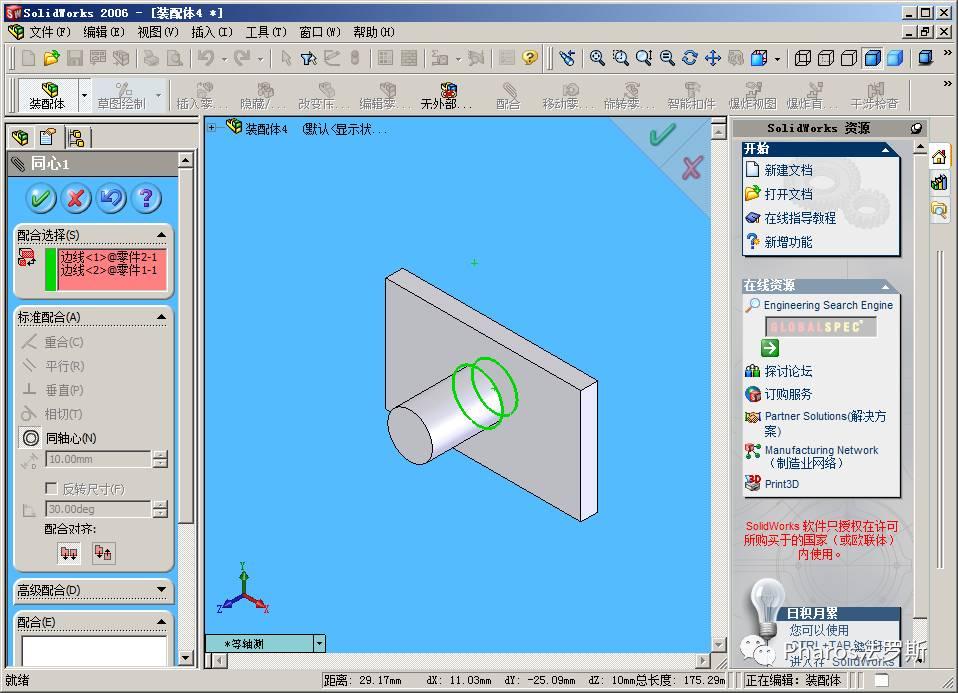Open the 文件 menu
The width and height of the screenshot is (958, 693).
point(49,32)
